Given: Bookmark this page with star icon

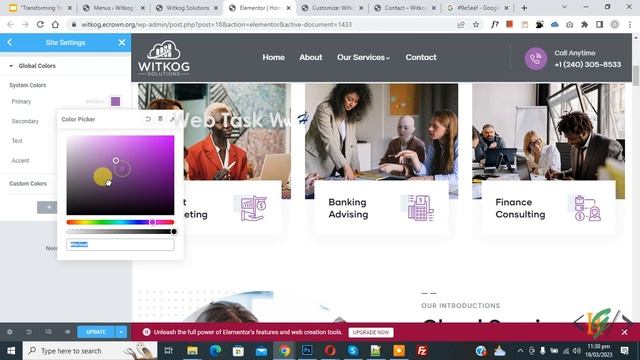Looking at the screenshot, I should (476, 24).
